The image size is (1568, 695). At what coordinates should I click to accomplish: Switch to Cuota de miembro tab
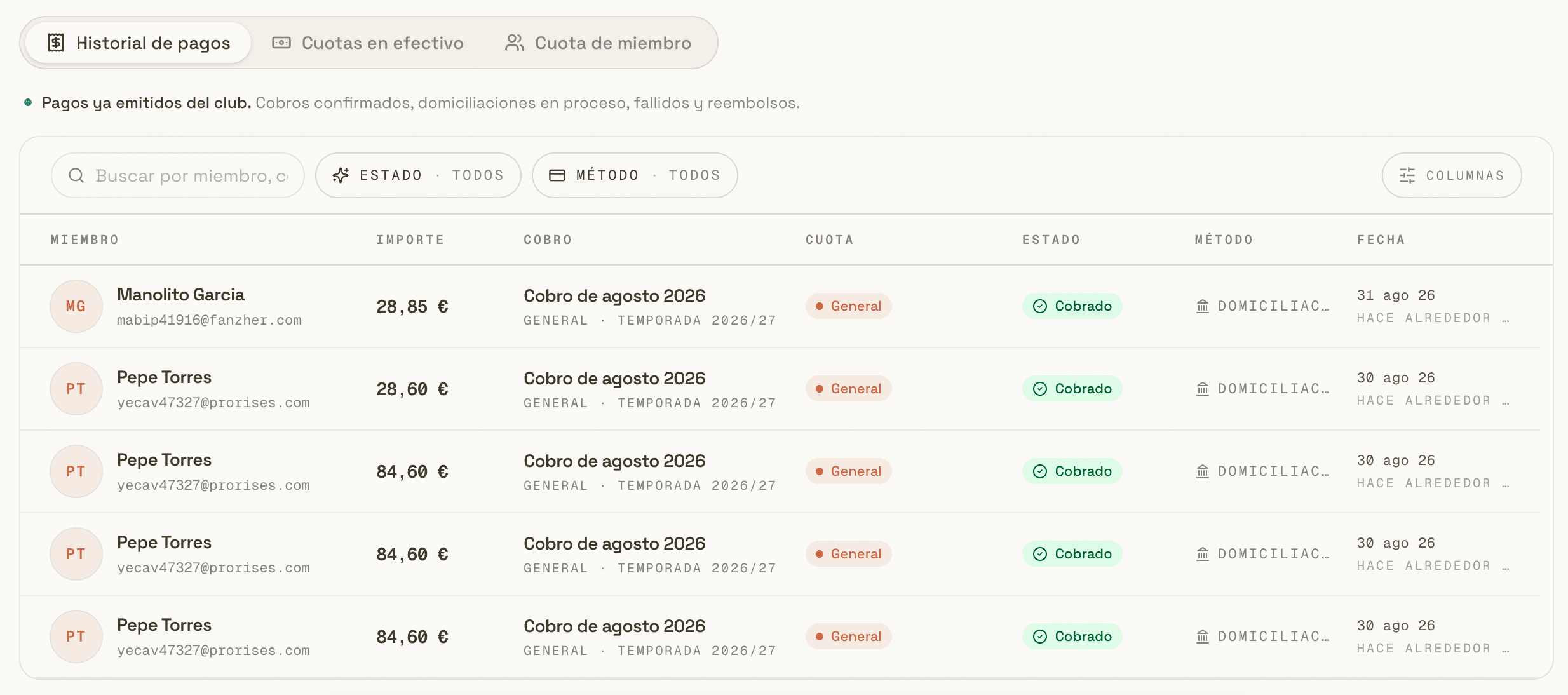pyautogui.click(x=598, y=43)
